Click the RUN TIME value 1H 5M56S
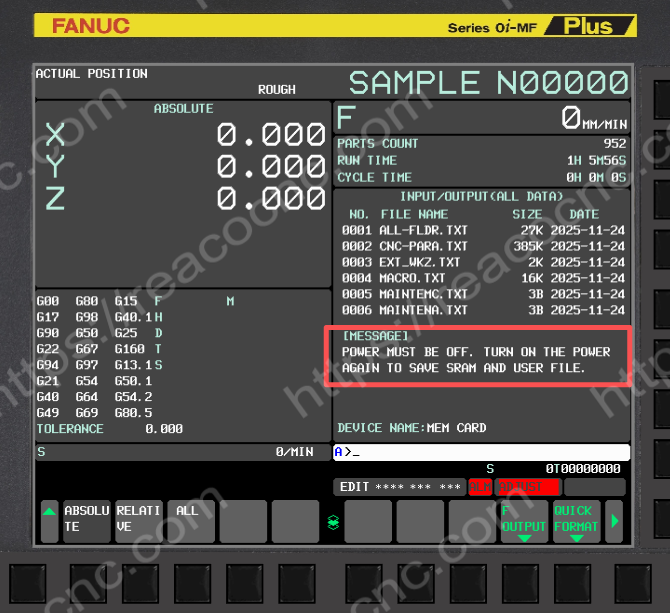Viewport: 670px width, 613px height. (x=596, y=161)
